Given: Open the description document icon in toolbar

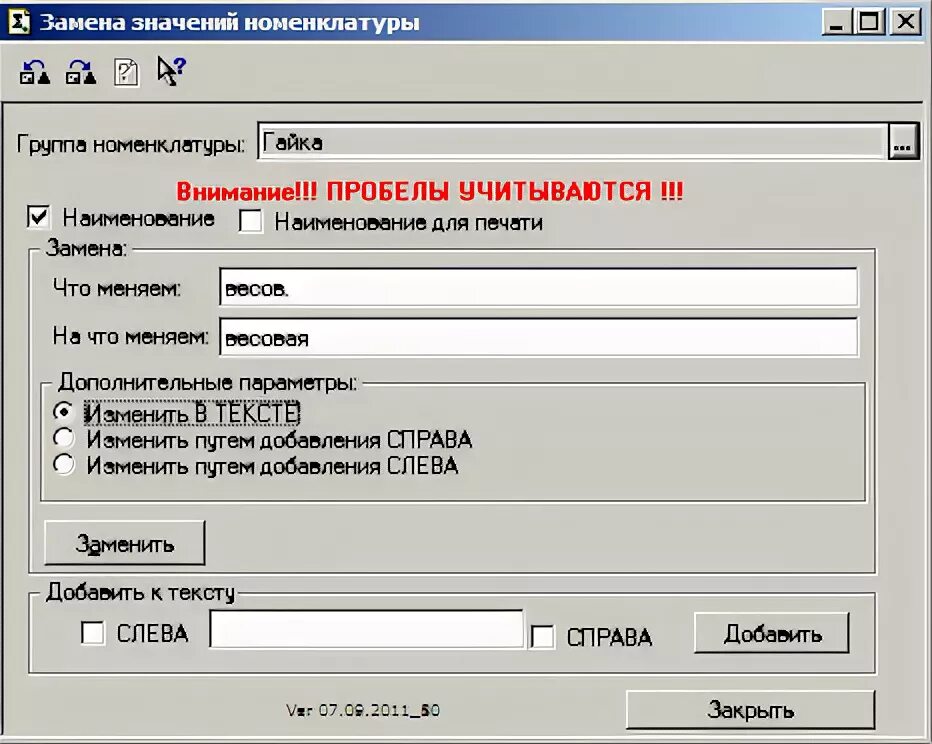Looking at the screenshot, I should 126,73.
